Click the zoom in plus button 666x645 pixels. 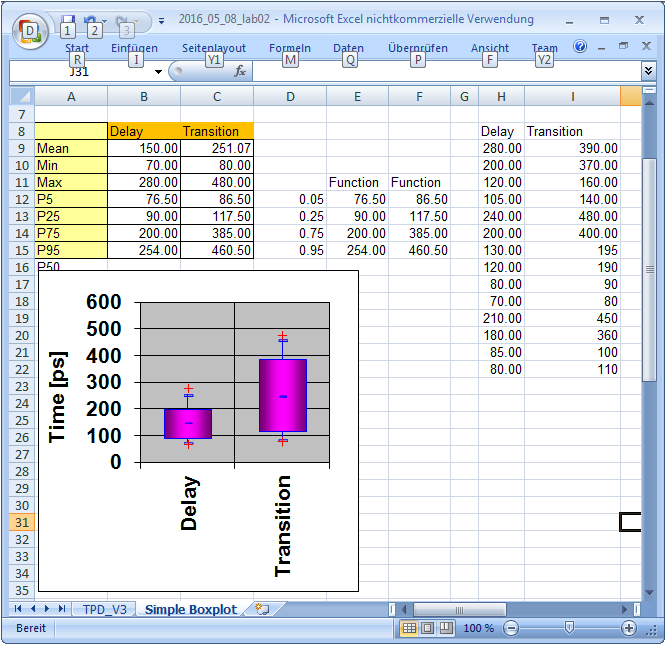[x=629, y=628]
